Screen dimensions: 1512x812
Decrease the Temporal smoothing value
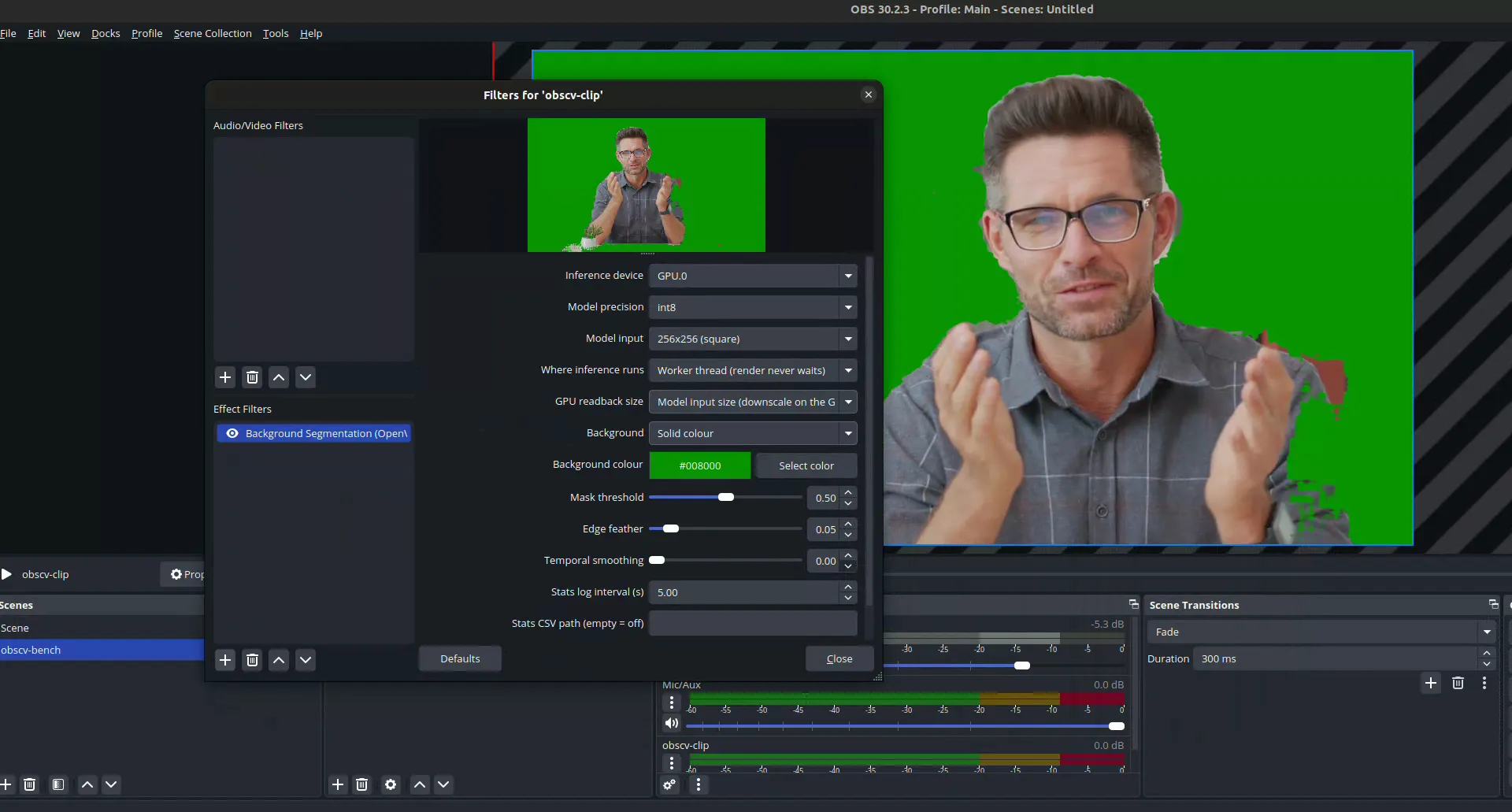point(848,565)
